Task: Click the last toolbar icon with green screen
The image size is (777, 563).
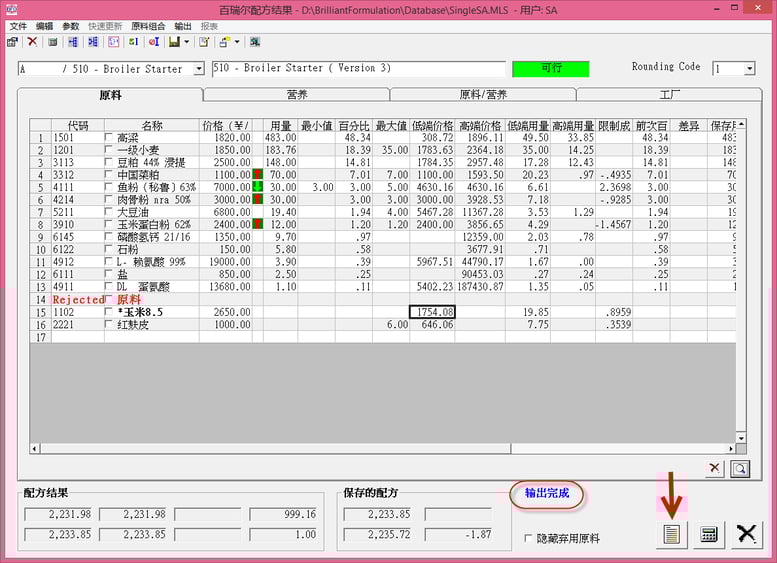Action: pyautogui.click(x=255, y=42)
